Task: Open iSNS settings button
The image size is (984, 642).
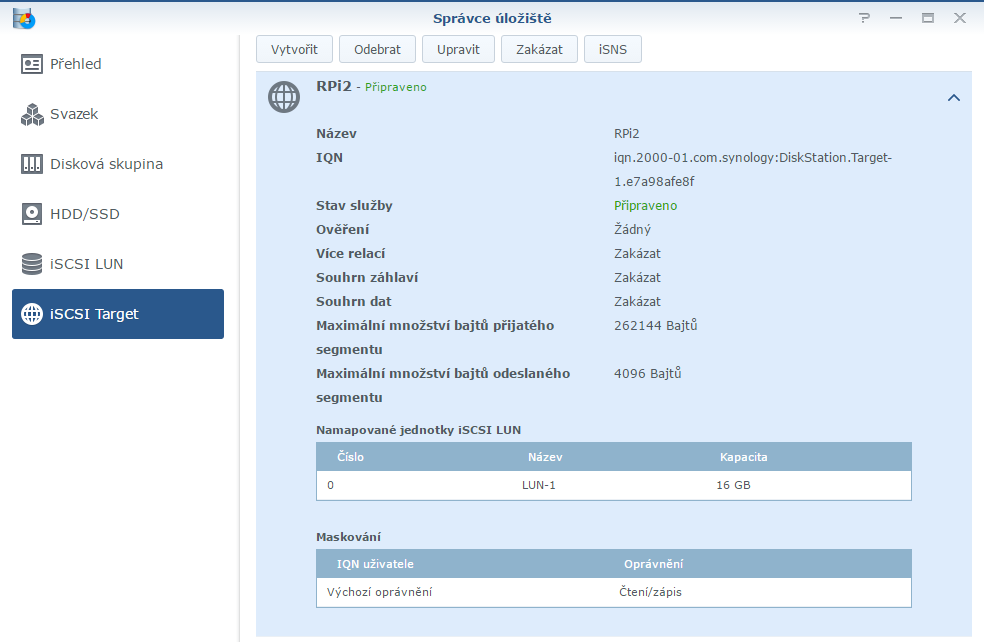Action: [x=612, y=49]
